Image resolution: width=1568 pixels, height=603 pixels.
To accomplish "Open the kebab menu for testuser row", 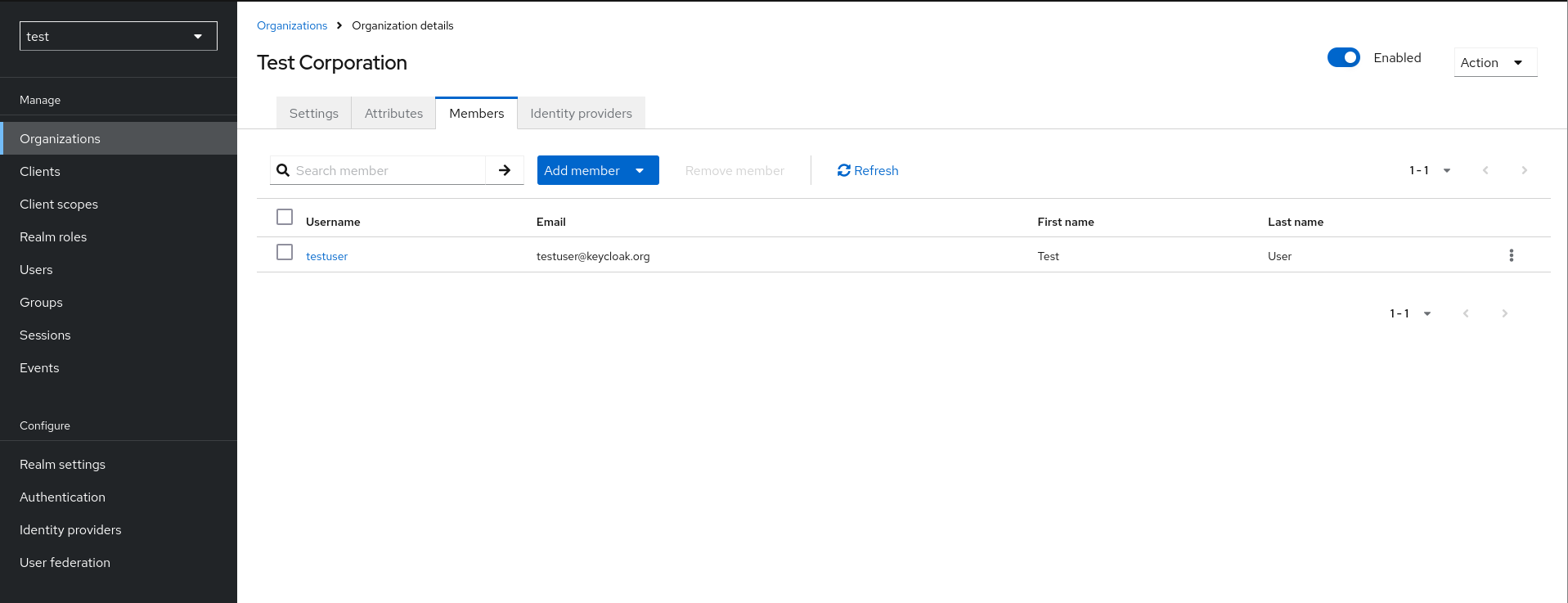I will point(1511,255).
